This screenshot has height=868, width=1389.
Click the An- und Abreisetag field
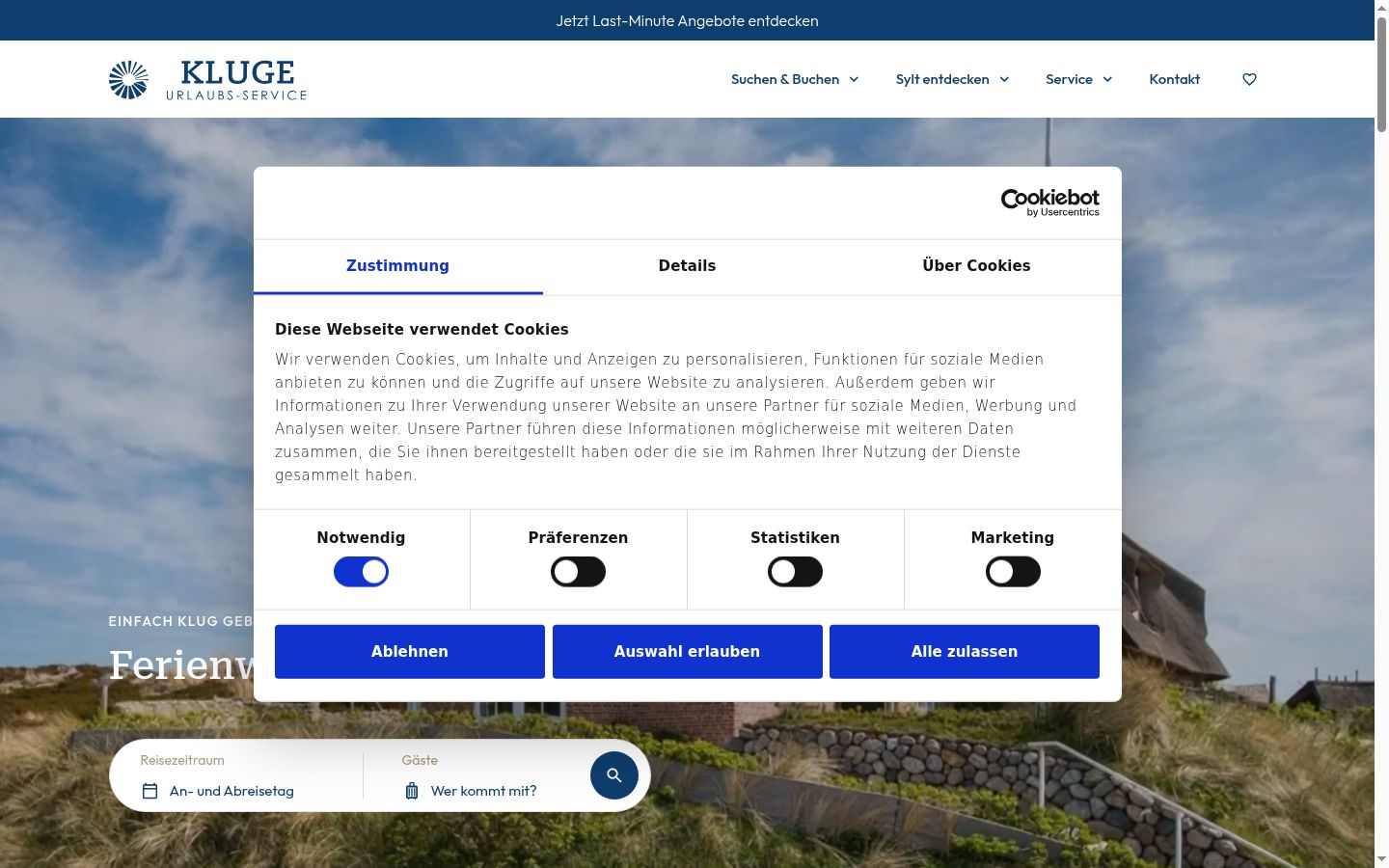tap(231, 791)
